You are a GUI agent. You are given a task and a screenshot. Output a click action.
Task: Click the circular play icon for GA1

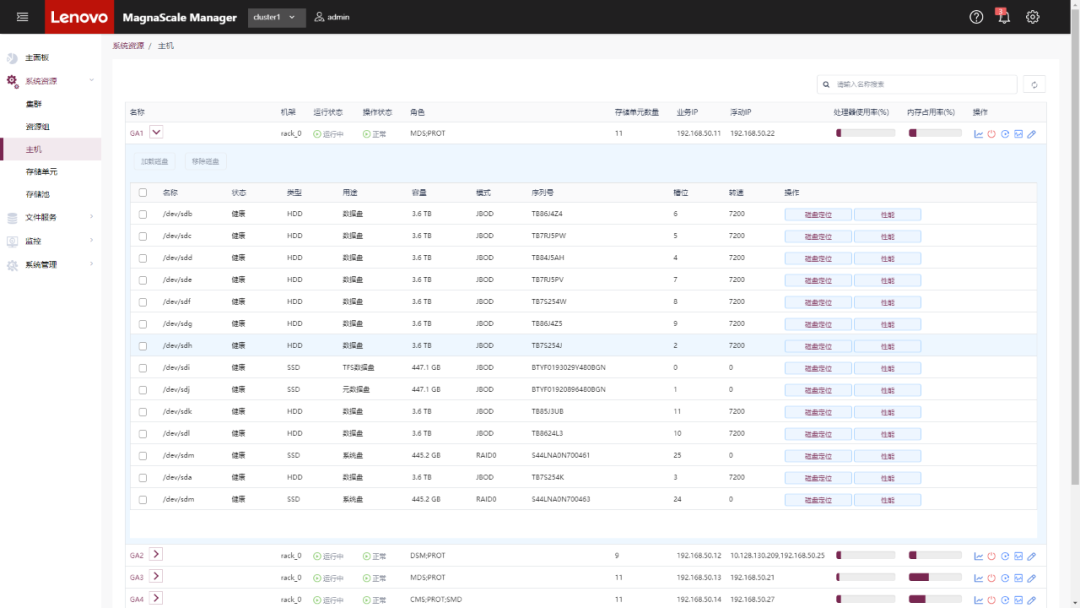point(1005,134)
